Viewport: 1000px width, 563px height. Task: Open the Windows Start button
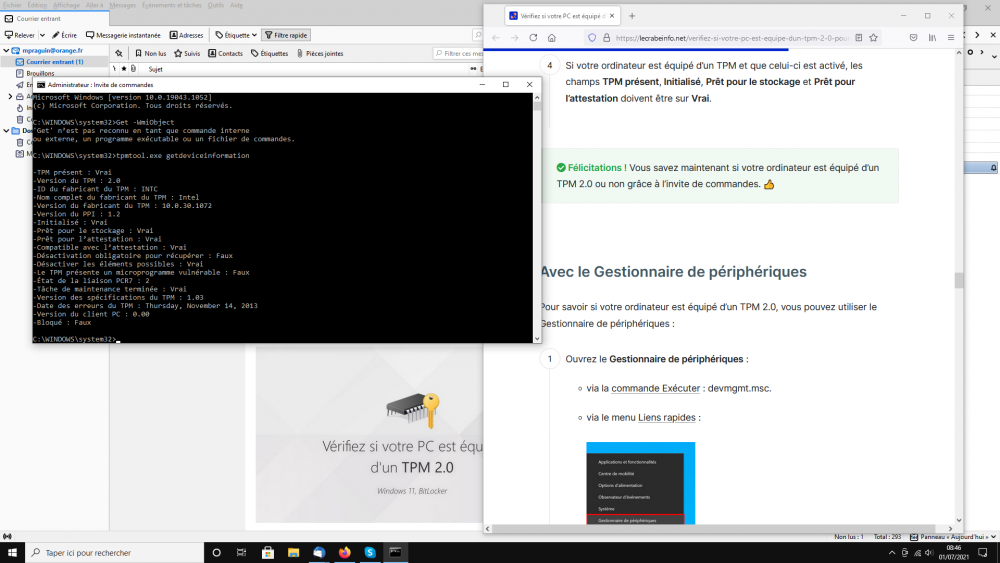[x=12, y=552]
